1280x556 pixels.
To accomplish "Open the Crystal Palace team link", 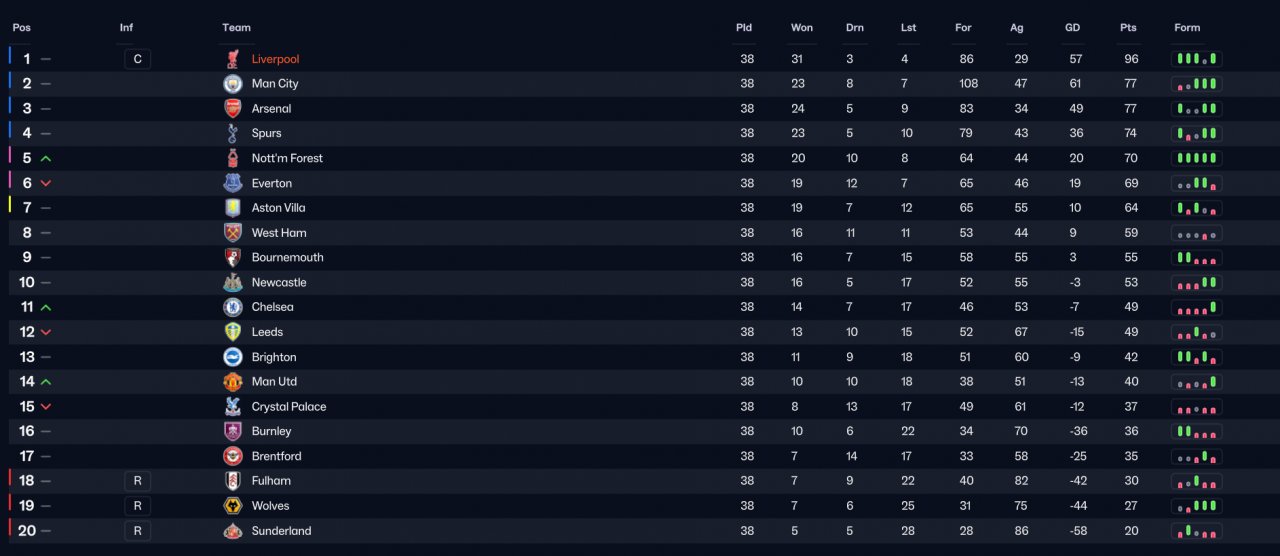I will [x=289, y=407].
